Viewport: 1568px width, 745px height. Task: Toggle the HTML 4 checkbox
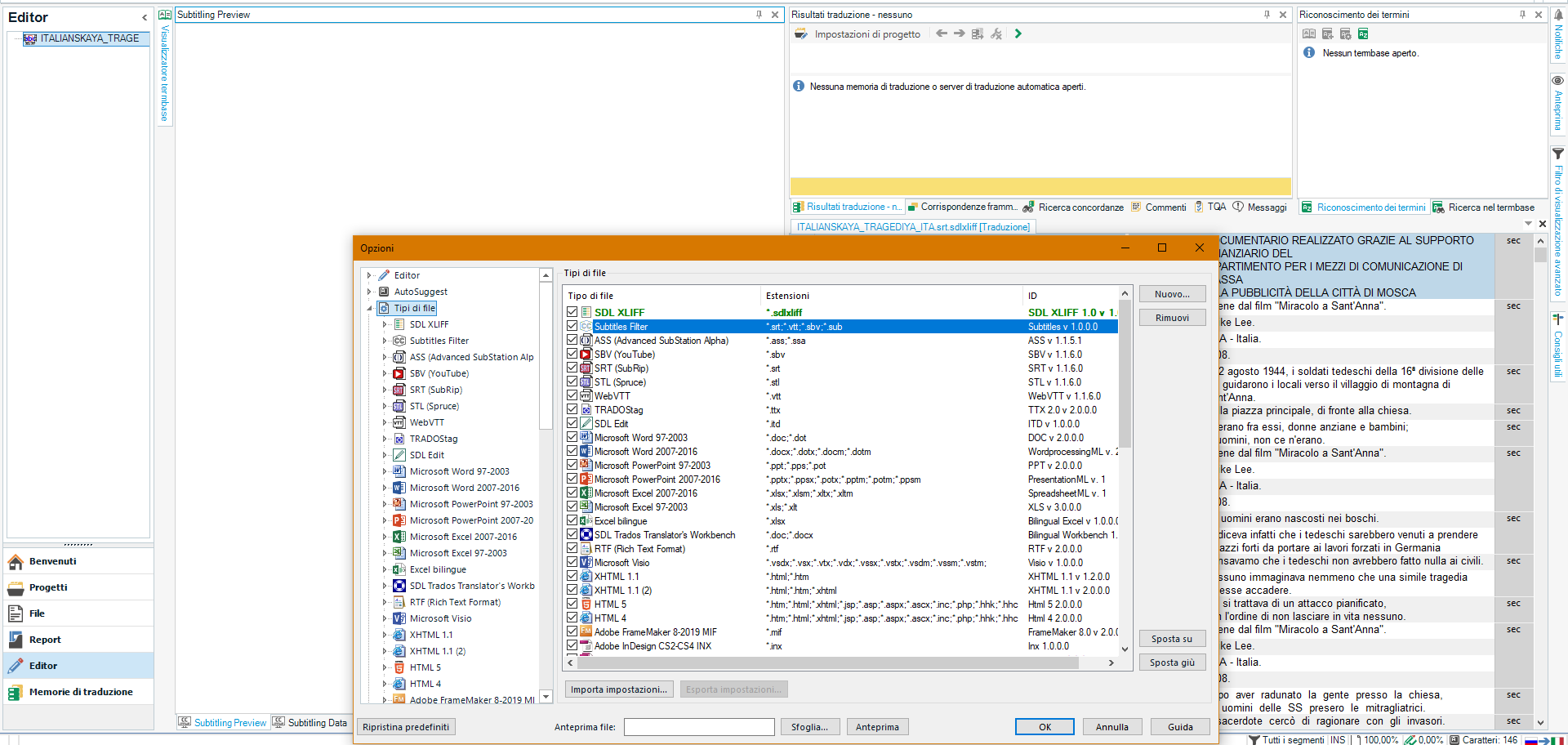(x=572, y=618)
